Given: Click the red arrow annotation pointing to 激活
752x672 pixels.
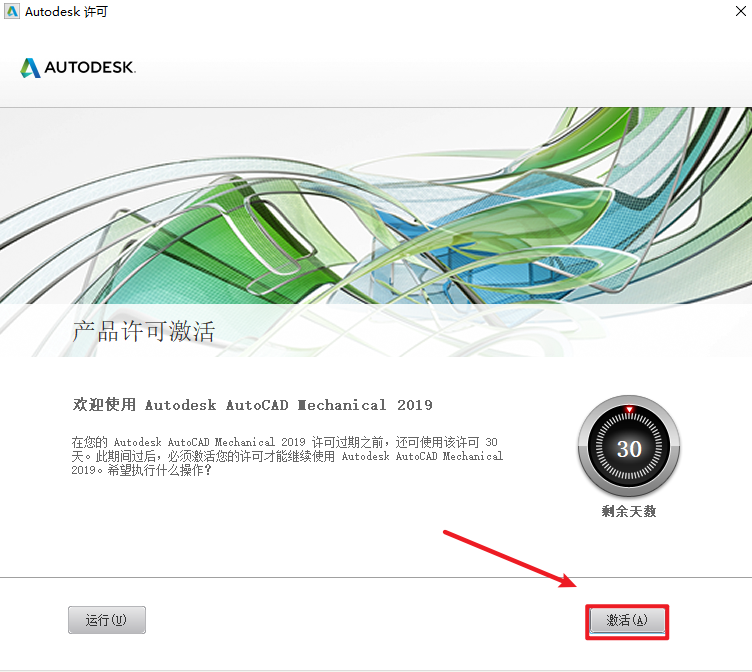Looking at the screenshot, I should [510, 559].
